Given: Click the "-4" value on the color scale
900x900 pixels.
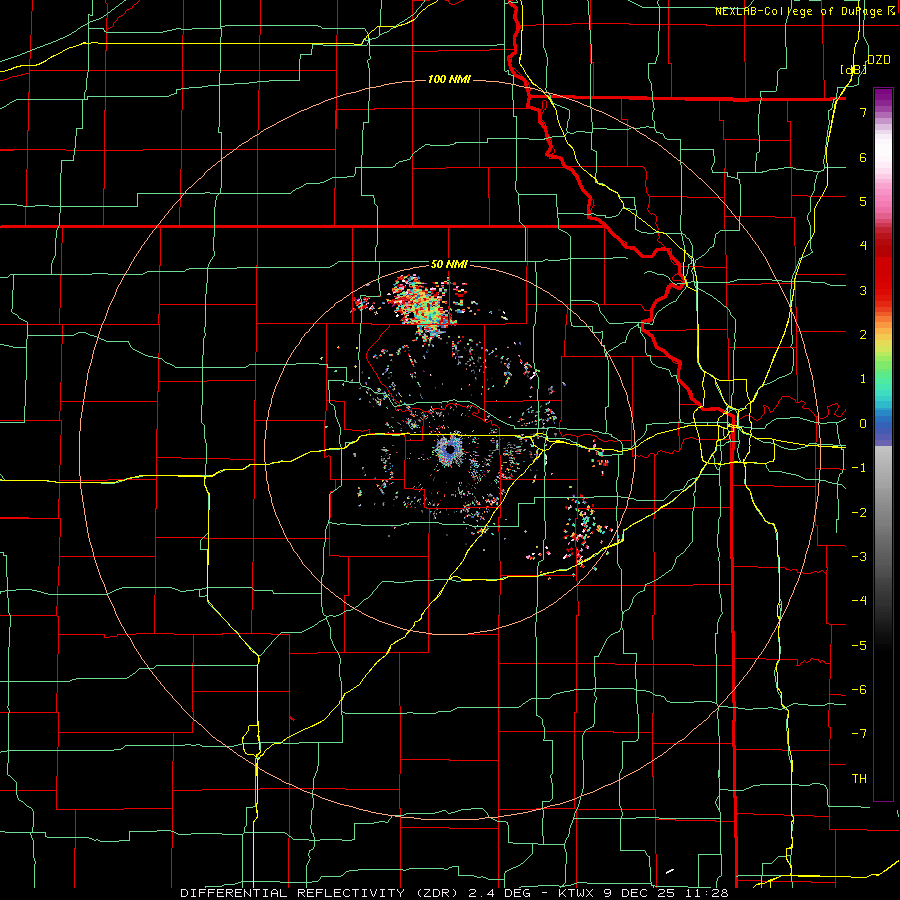Looking at the screenshot, I should coord(859,601).
